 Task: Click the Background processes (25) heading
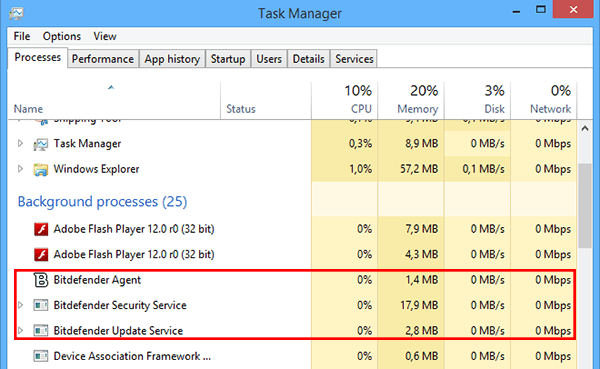[102, 202]
